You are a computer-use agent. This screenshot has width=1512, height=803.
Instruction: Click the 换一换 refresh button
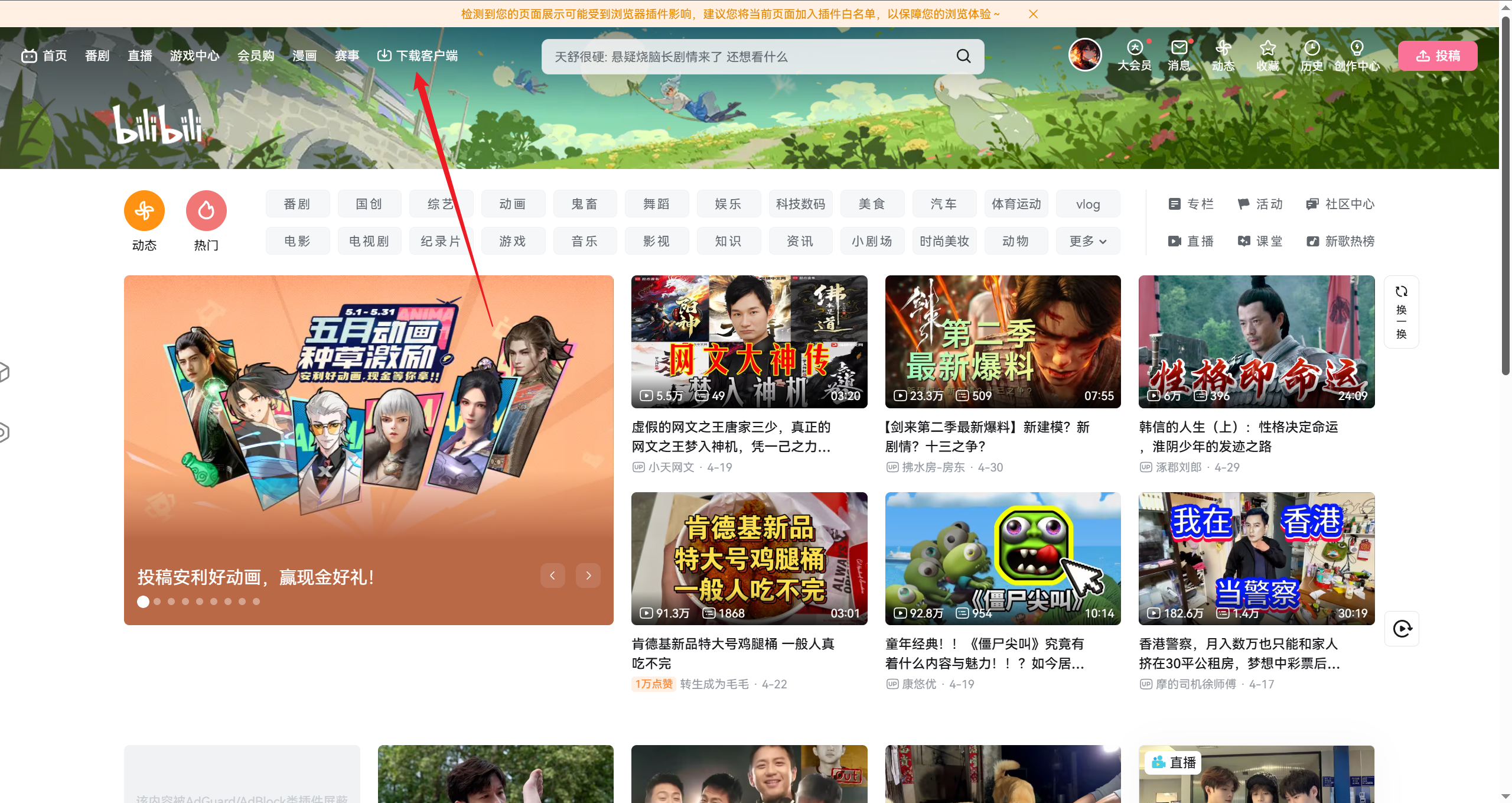(x=1401, y=311)
